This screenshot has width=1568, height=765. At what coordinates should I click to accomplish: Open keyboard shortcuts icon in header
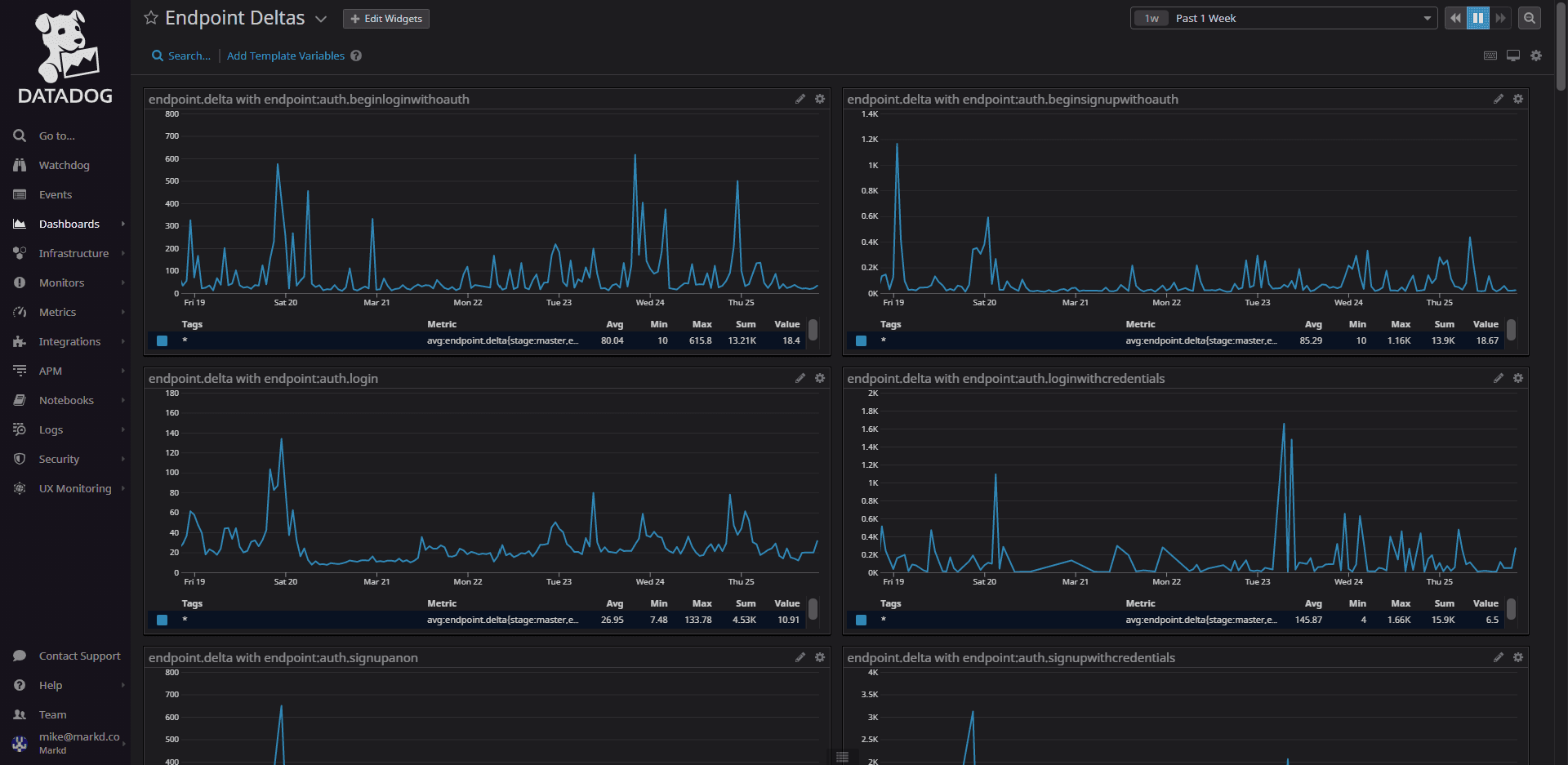coord(1490,56)
